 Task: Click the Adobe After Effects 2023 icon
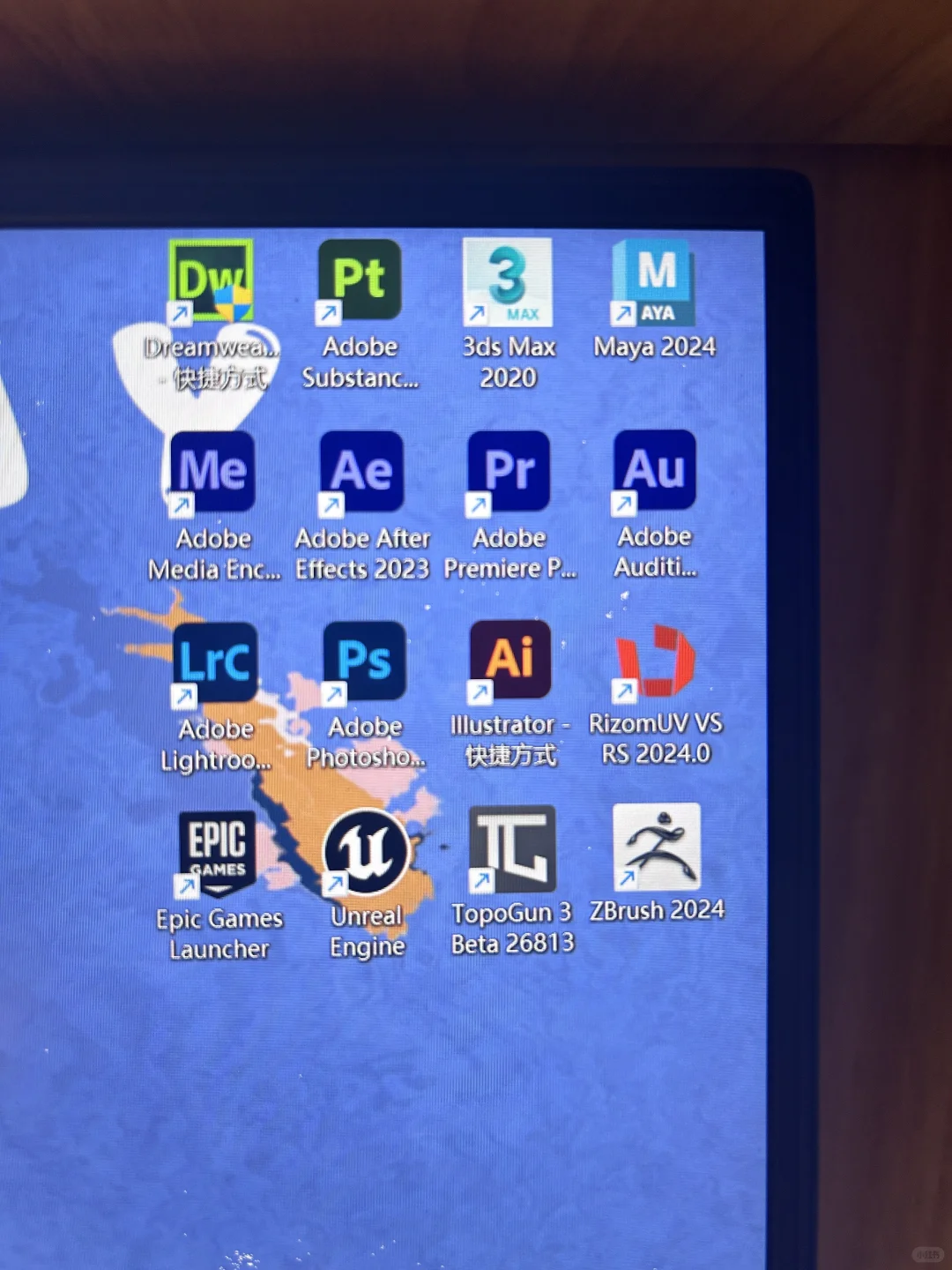[x=361, y=472]
